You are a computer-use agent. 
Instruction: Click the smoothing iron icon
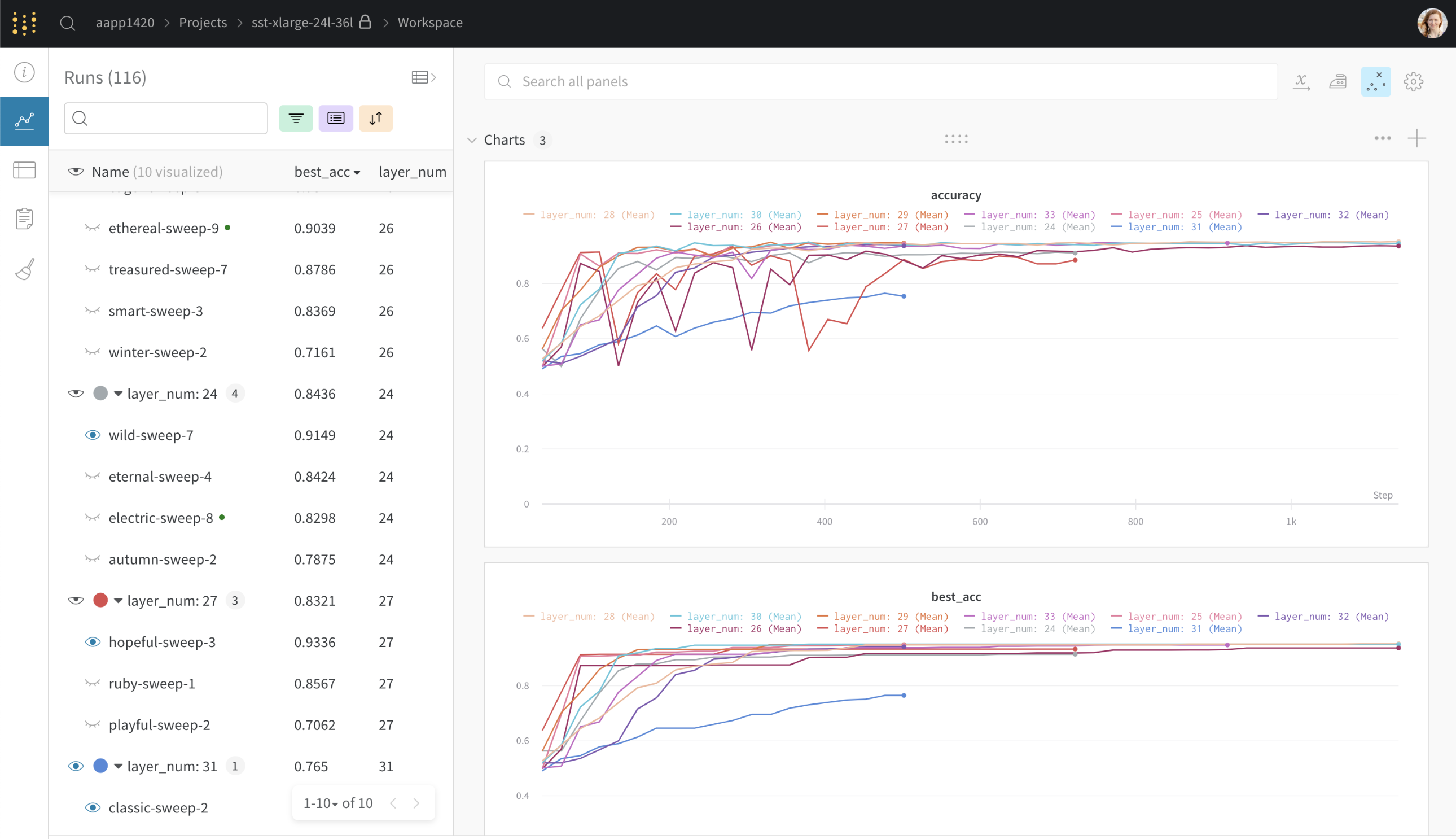click(x=1338, y=82)
